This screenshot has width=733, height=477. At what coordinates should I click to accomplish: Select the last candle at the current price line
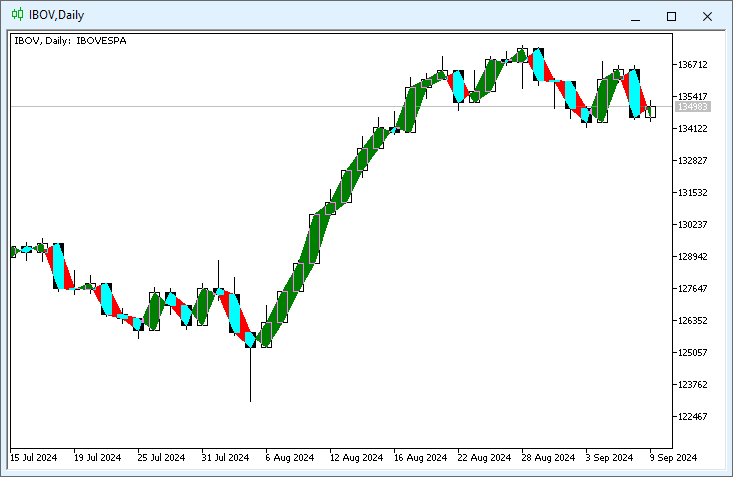coord(651,112)
